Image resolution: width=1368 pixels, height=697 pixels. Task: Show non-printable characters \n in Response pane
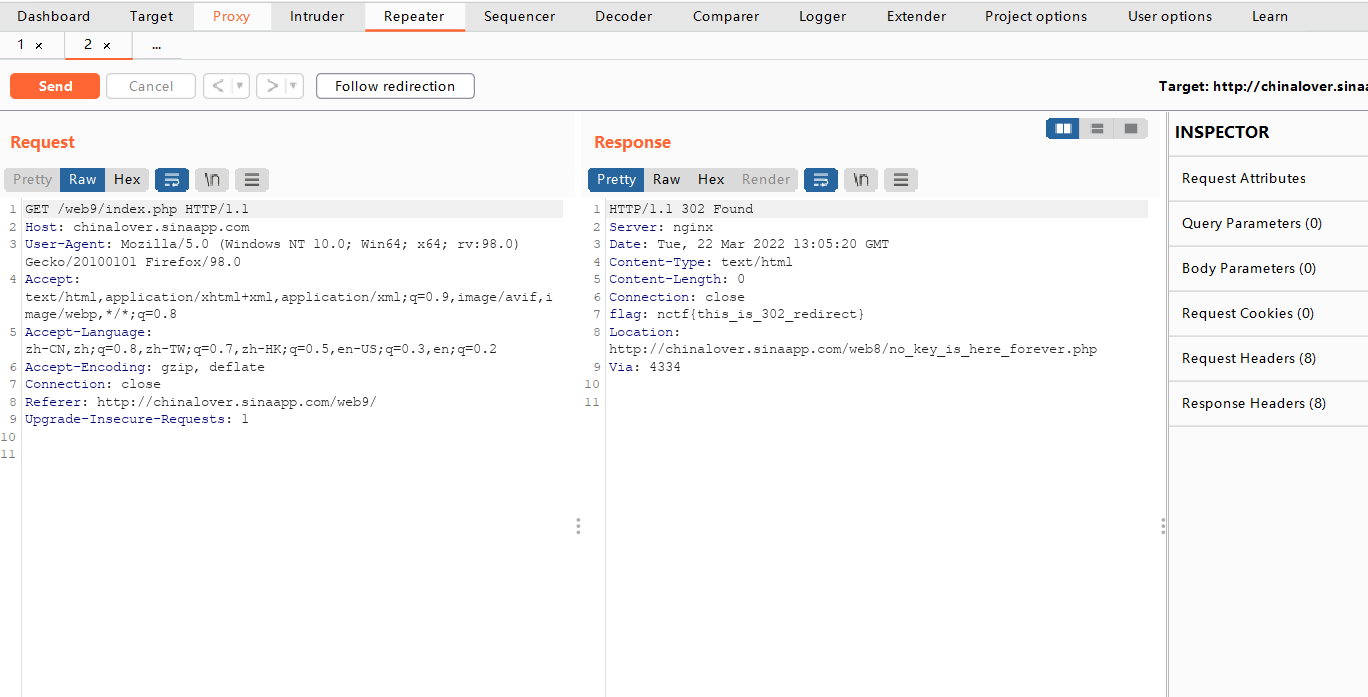pos(861,180)
